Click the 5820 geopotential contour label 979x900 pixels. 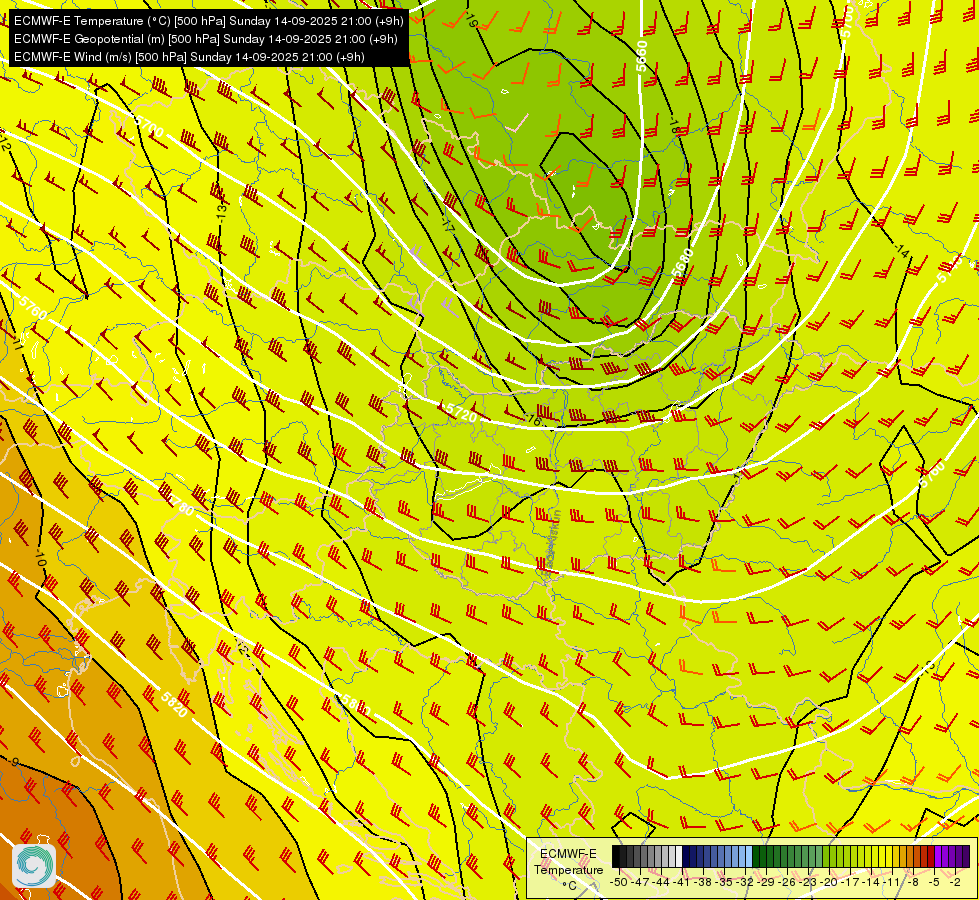(x=174, y=704)
